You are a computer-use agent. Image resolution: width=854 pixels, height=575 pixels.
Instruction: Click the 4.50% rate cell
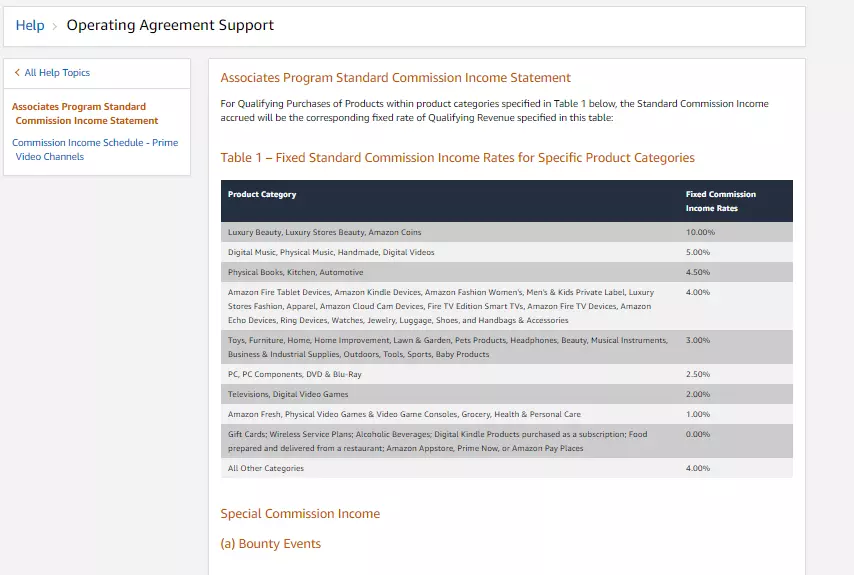click(x=698, y=272)
